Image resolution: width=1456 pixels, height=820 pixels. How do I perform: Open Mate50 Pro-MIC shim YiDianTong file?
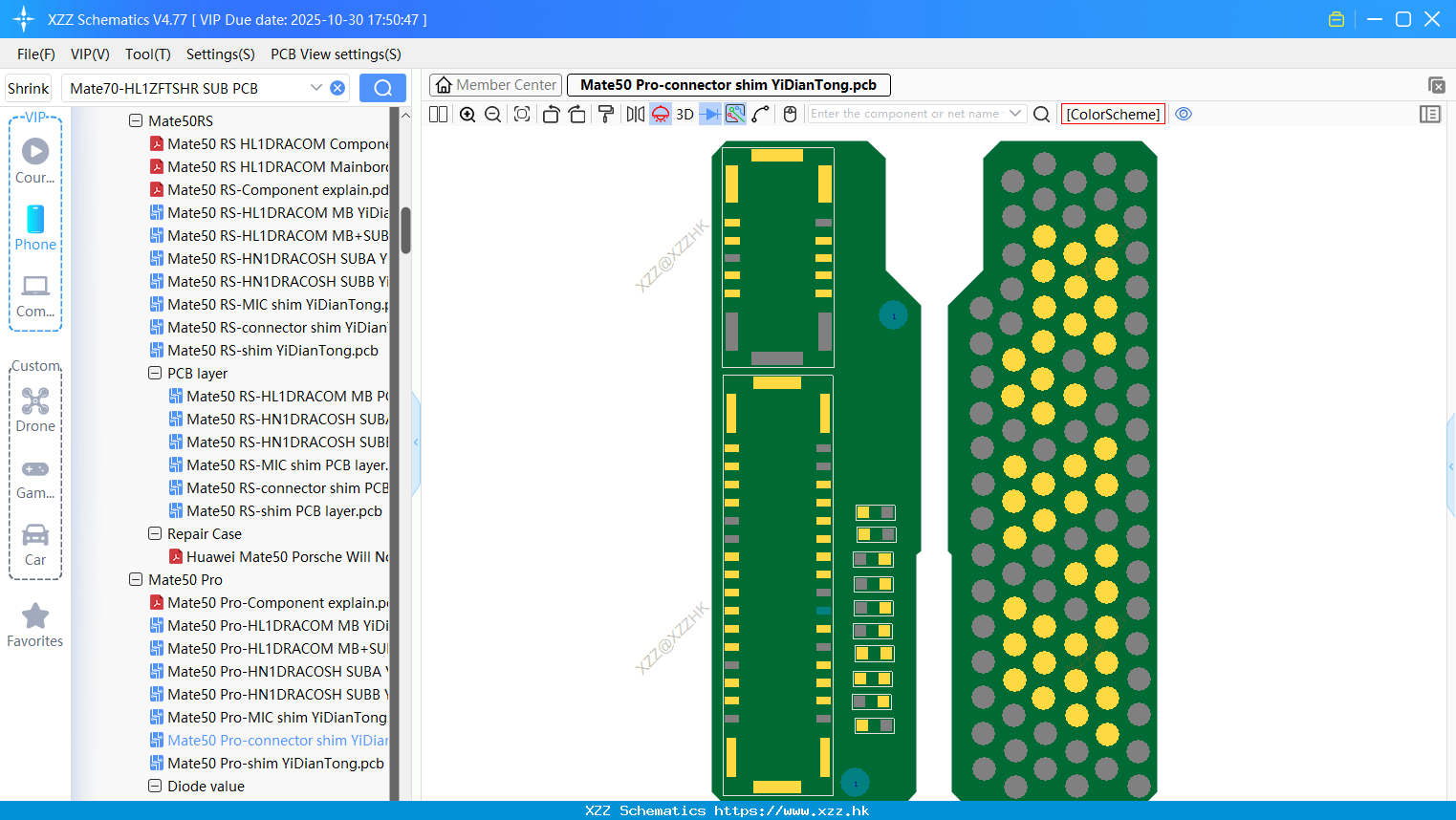pos(270,717)
